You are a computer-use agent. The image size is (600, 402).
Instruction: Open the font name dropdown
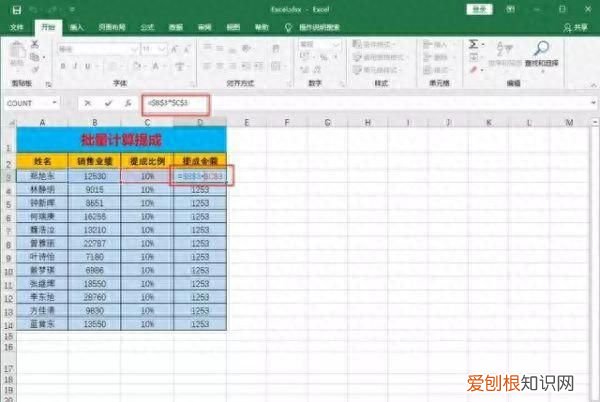point(134,49)
